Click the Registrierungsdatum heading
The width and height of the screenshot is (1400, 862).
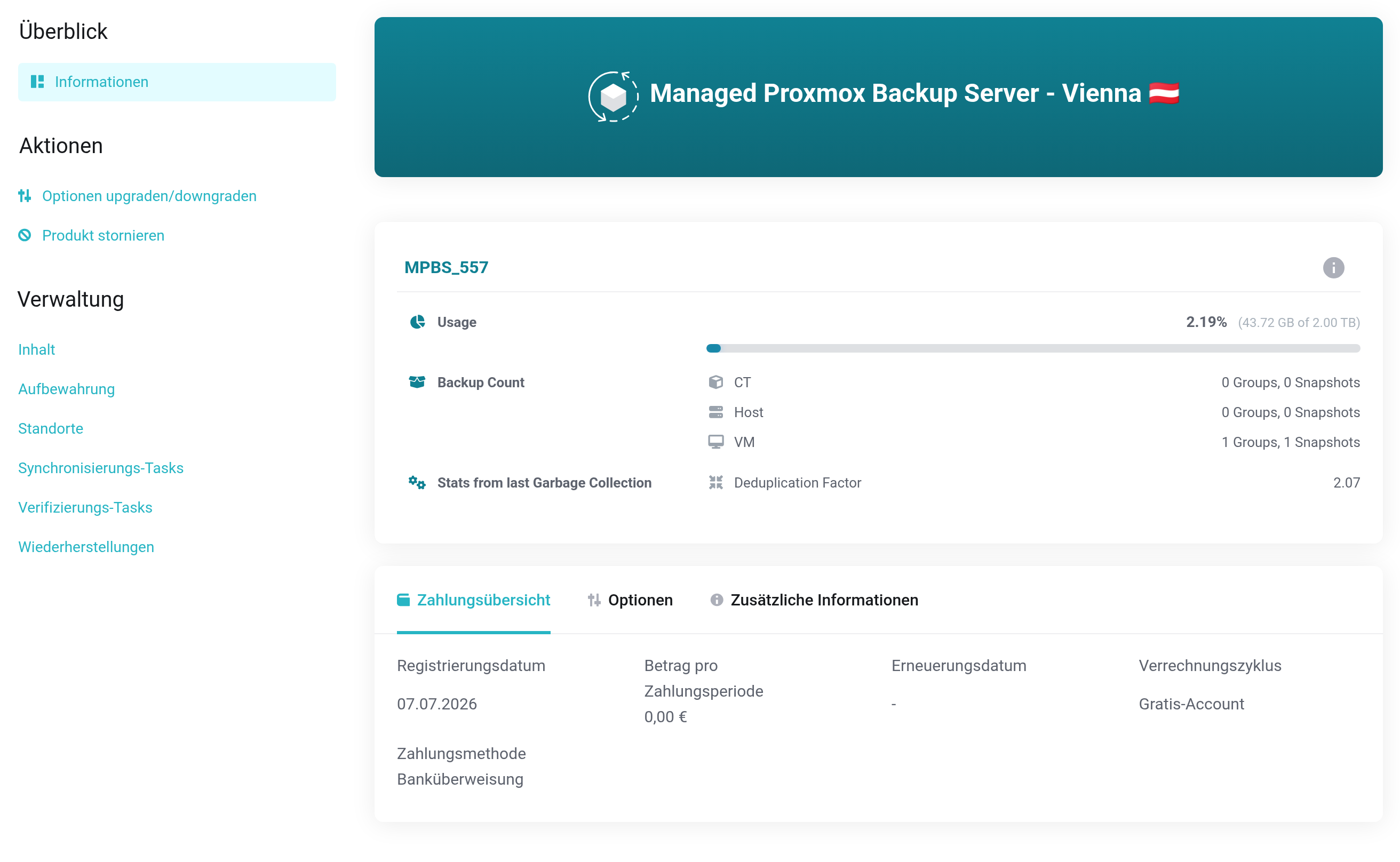click(471, 666)
